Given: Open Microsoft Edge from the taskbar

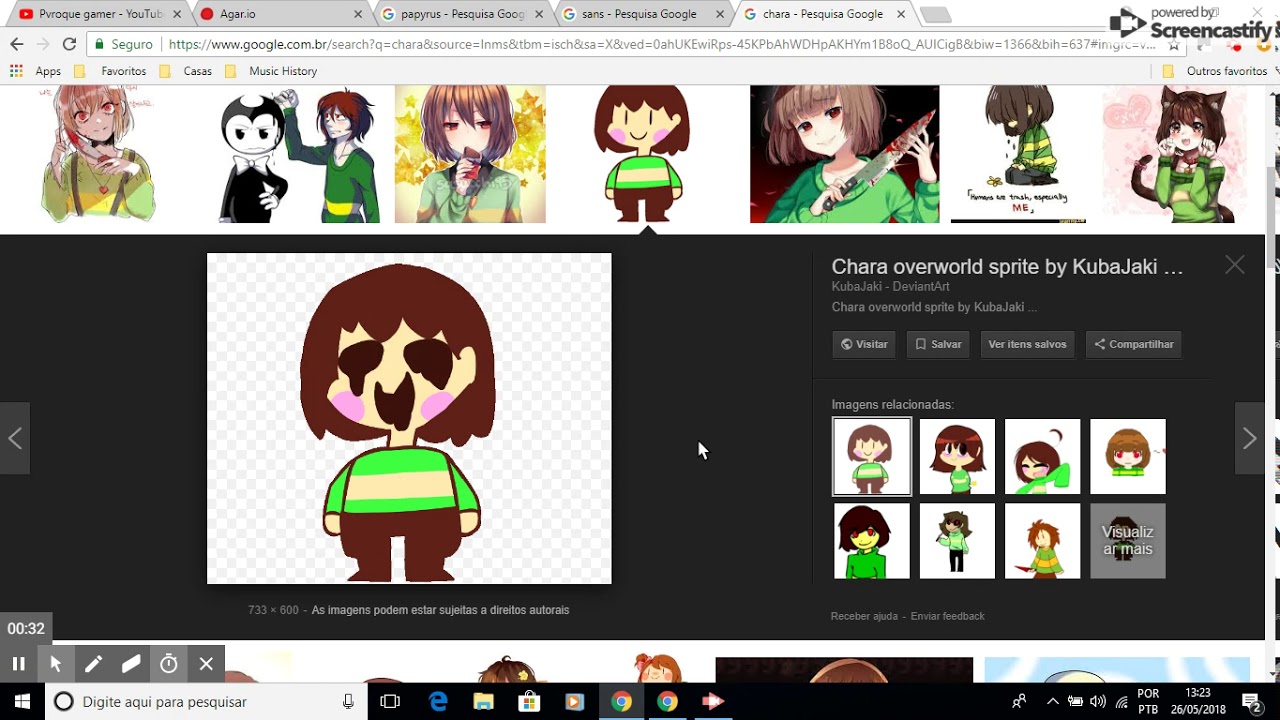Looking at the screenshot, I should point(438,701).
